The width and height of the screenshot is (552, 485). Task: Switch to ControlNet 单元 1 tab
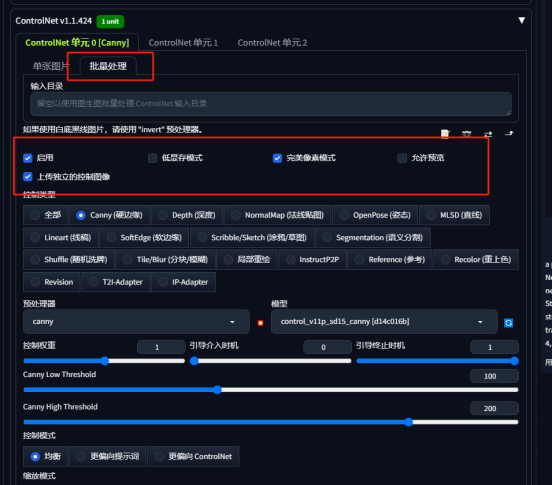[x=183, y=43]
